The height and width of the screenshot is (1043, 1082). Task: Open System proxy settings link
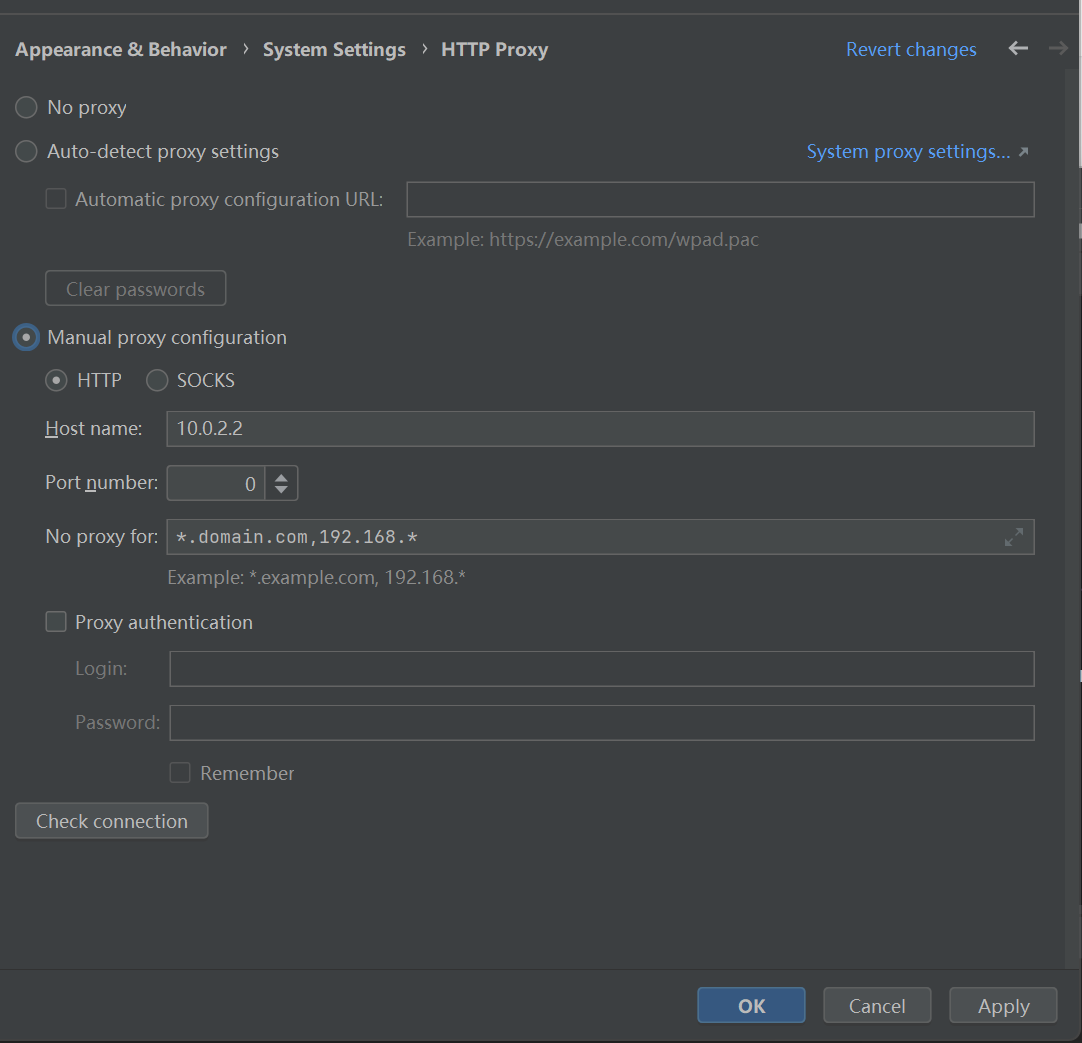(908, 152)
